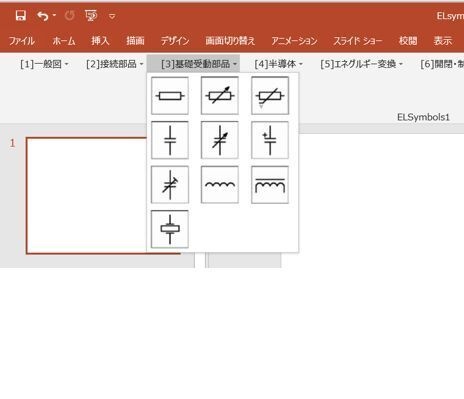Insert the iron-core inductor symbol
Image resolution: width=464 pixels, height=399 pixels.
pyautogui.click(x=270, y=185)
